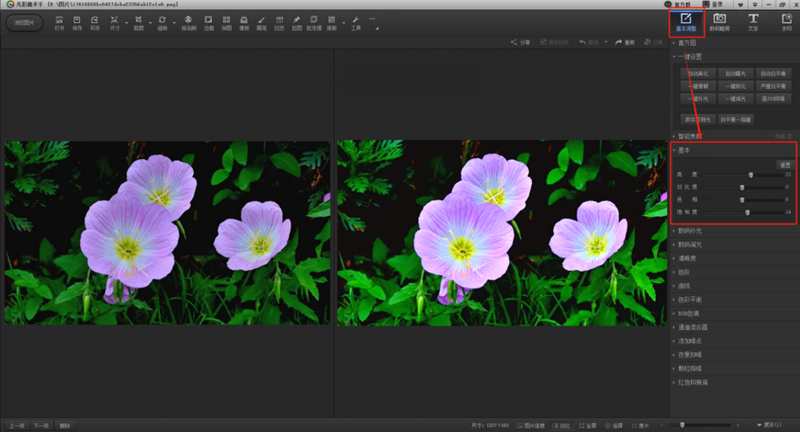Click the 亮度 (Brightness) slider handle
800x432 pixels.
point(750,175)
